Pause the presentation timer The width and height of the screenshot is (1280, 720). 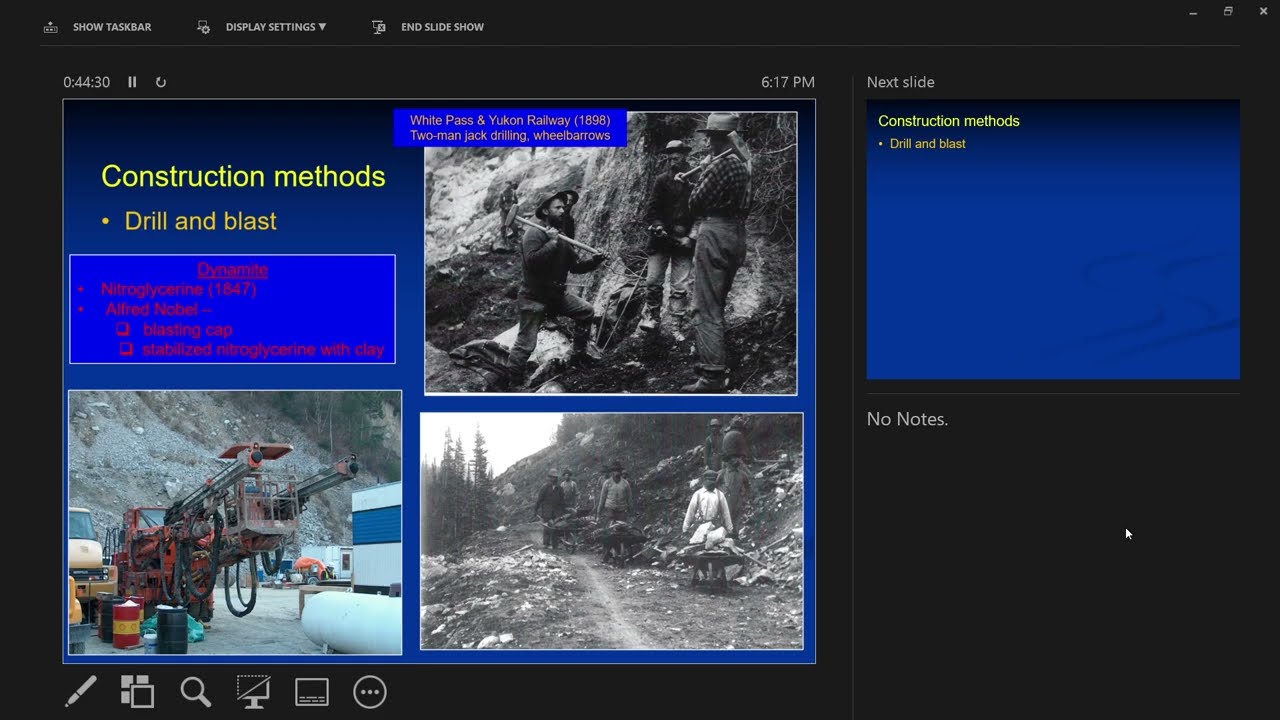coord(132,82)
